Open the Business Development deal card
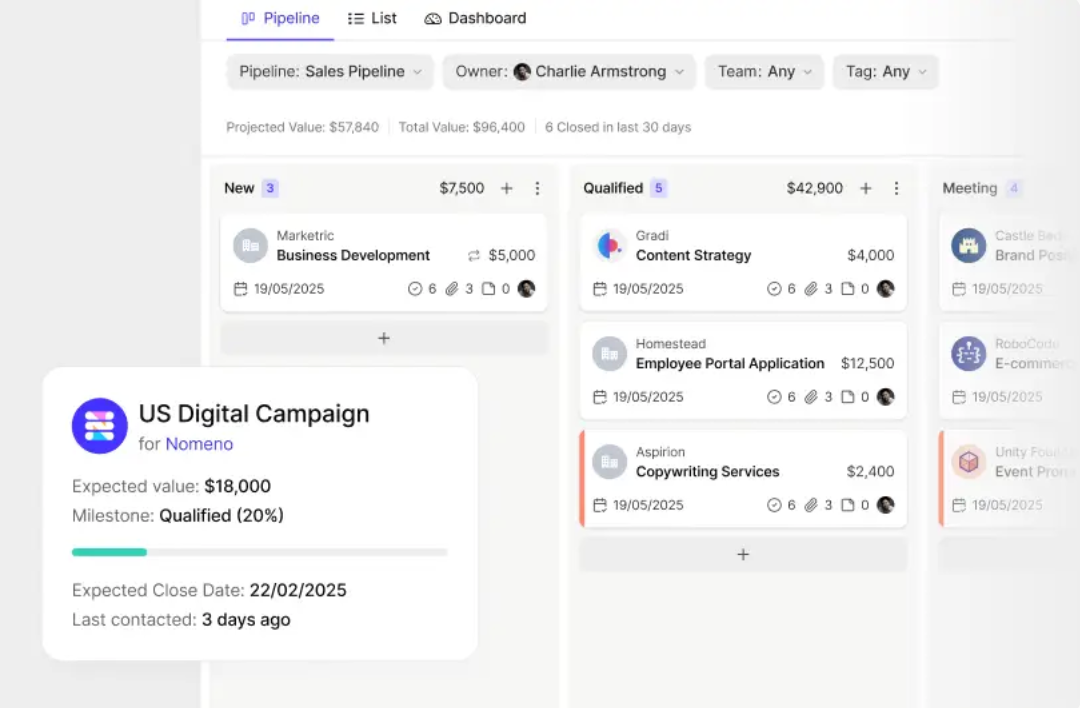The image size is (1080, 708). coord(384,262)
